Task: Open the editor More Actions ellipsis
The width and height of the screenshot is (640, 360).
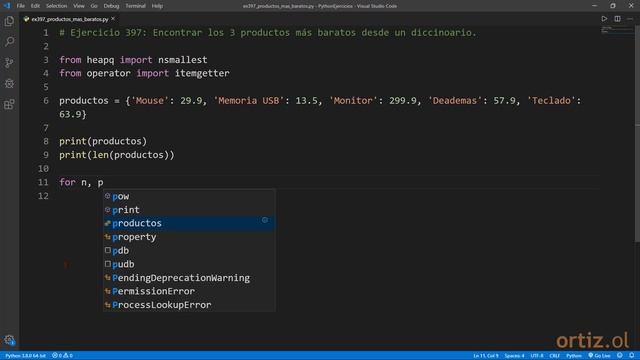Action: [x=630, y=19]
